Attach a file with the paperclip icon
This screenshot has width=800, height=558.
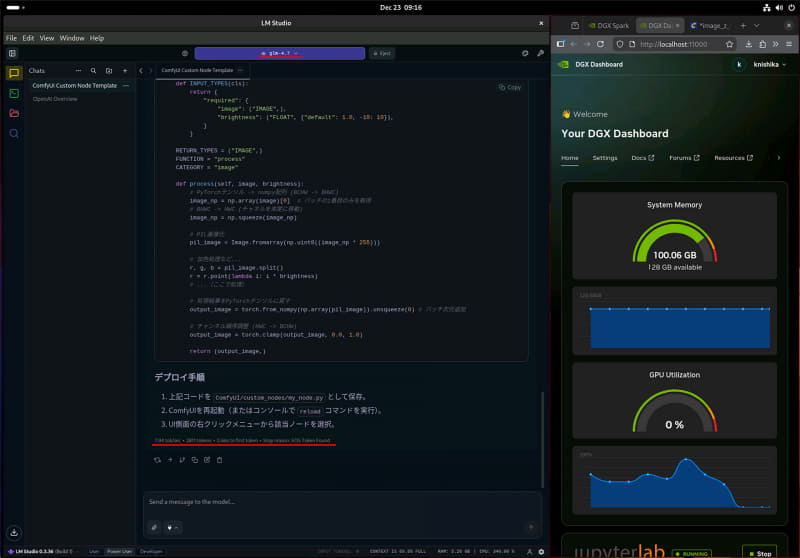[154, 527]
